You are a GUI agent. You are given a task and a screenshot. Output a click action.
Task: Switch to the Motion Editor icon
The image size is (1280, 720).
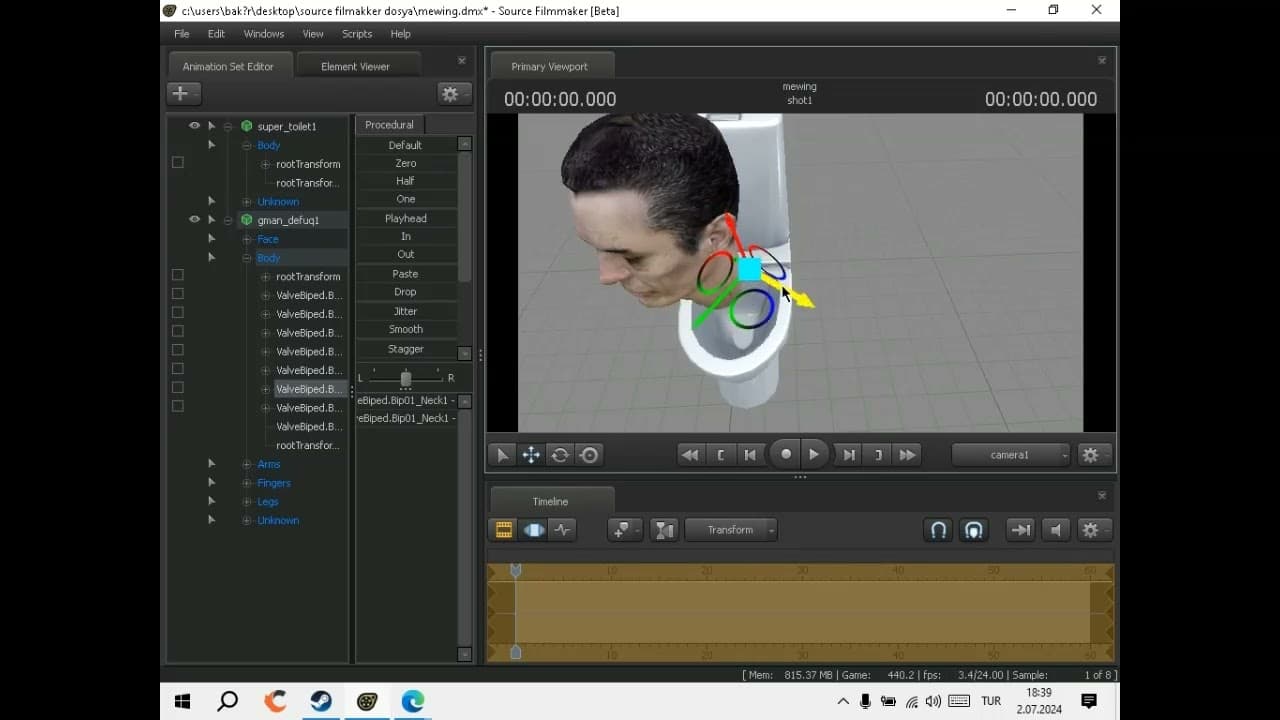tap(533, 530)
